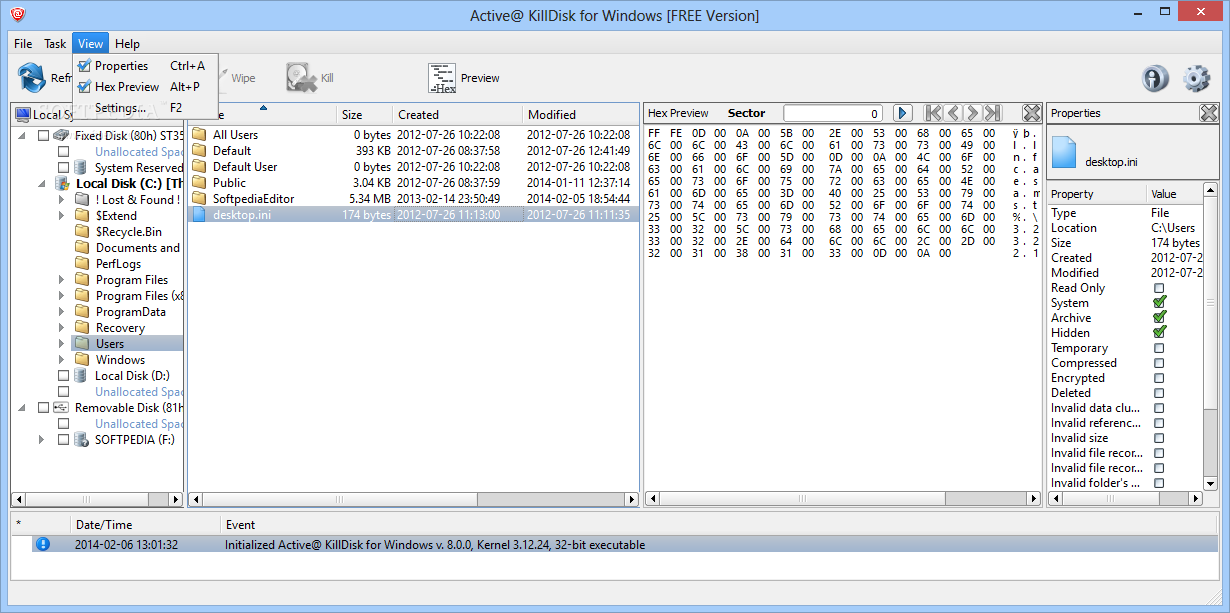The width and height of the screenshot is (1230, 613).
Task: Click the SoftpediaEditor folder icon
Action: pos(199,198)
